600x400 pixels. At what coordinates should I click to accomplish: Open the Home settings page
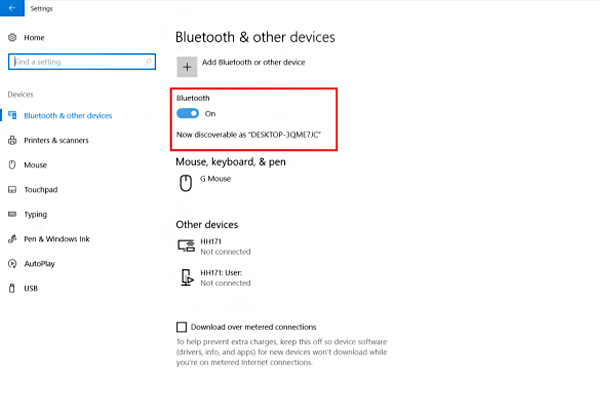34,38
